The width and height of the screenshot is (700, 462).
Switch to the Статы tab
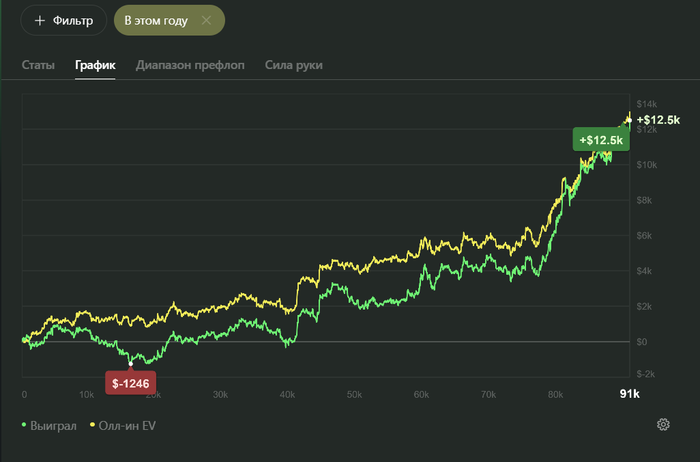[x=38, y=65]
